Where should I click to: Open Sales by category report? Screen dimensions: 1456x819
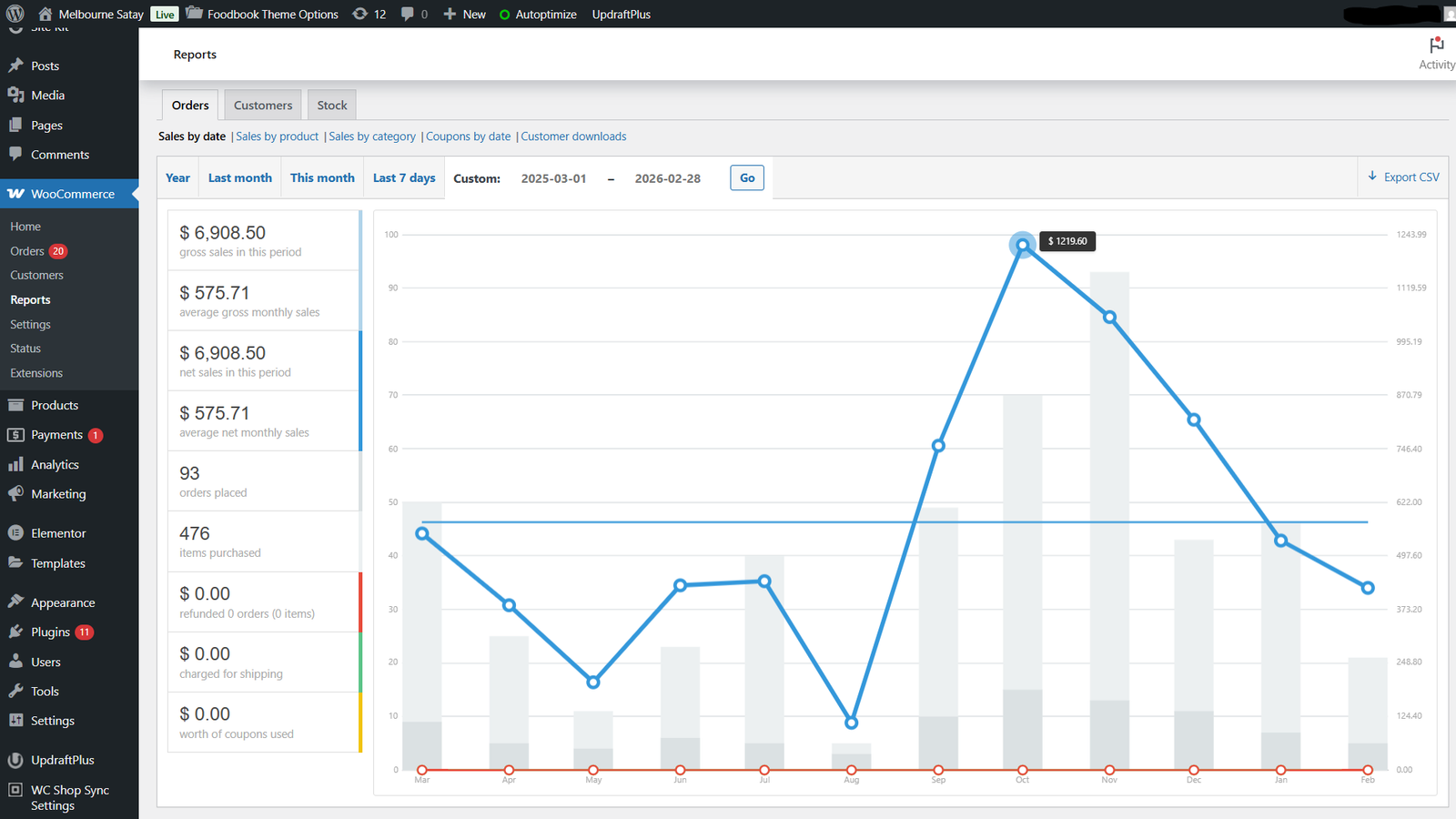(372, 136)
